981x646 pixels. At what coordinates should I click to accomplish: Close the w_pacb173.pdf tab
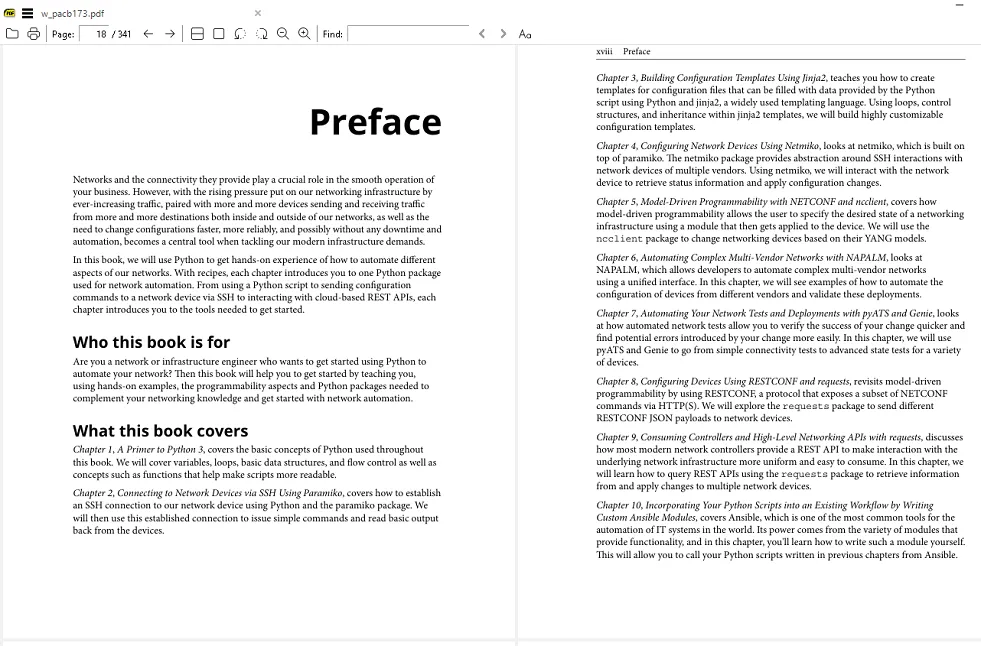point(258,13)
